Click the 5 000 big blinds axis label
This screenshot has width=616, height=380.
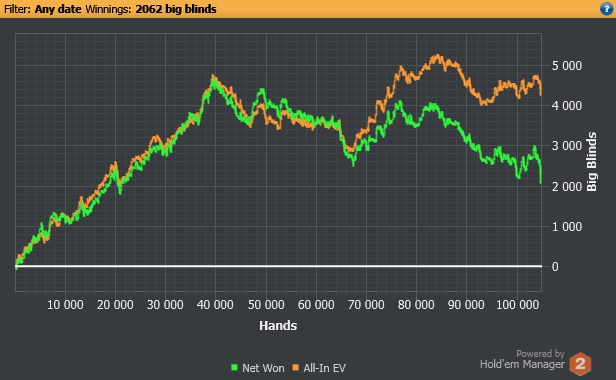pos(566,66)
